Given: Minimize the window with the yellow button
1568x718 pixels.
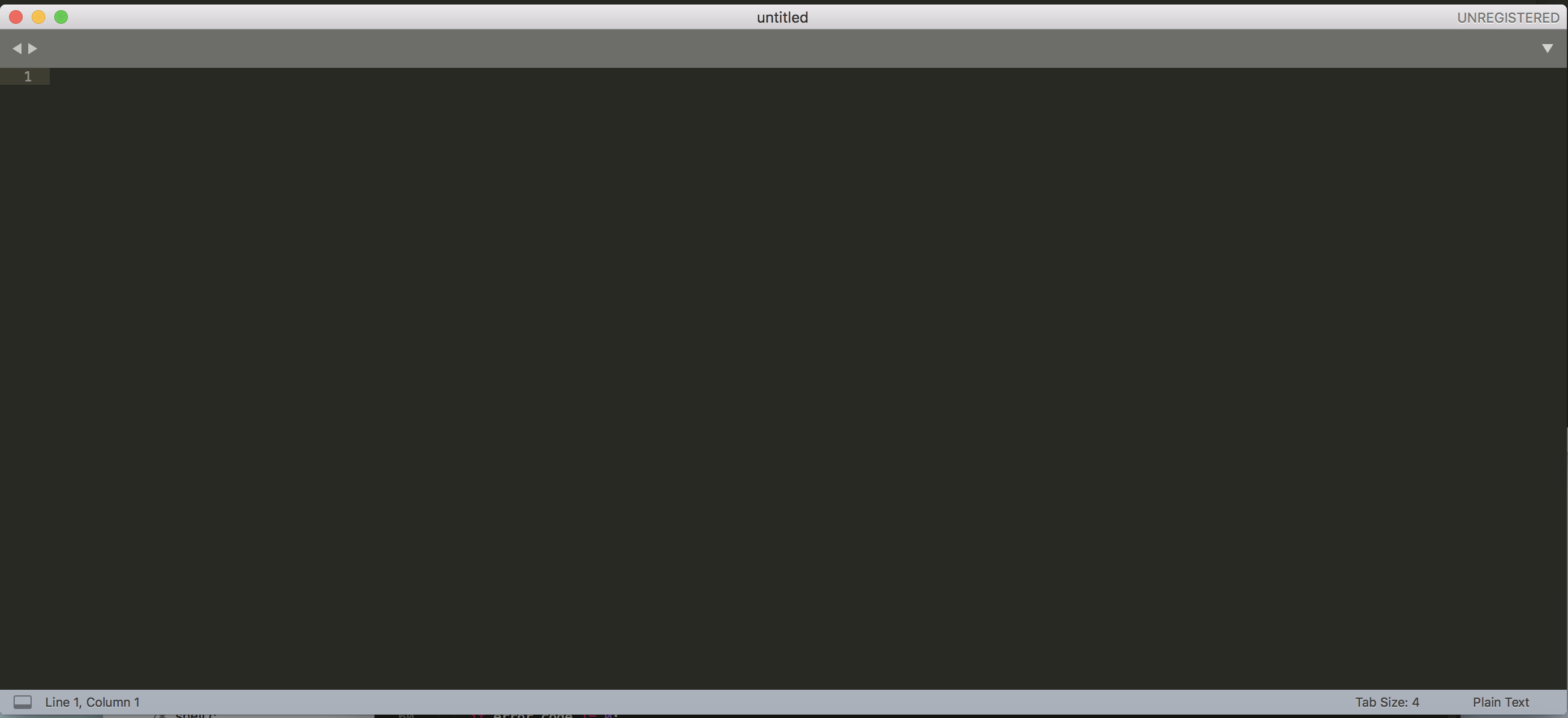Looking at the screenshot, I should pyautogui.click(x=38, y=17).
